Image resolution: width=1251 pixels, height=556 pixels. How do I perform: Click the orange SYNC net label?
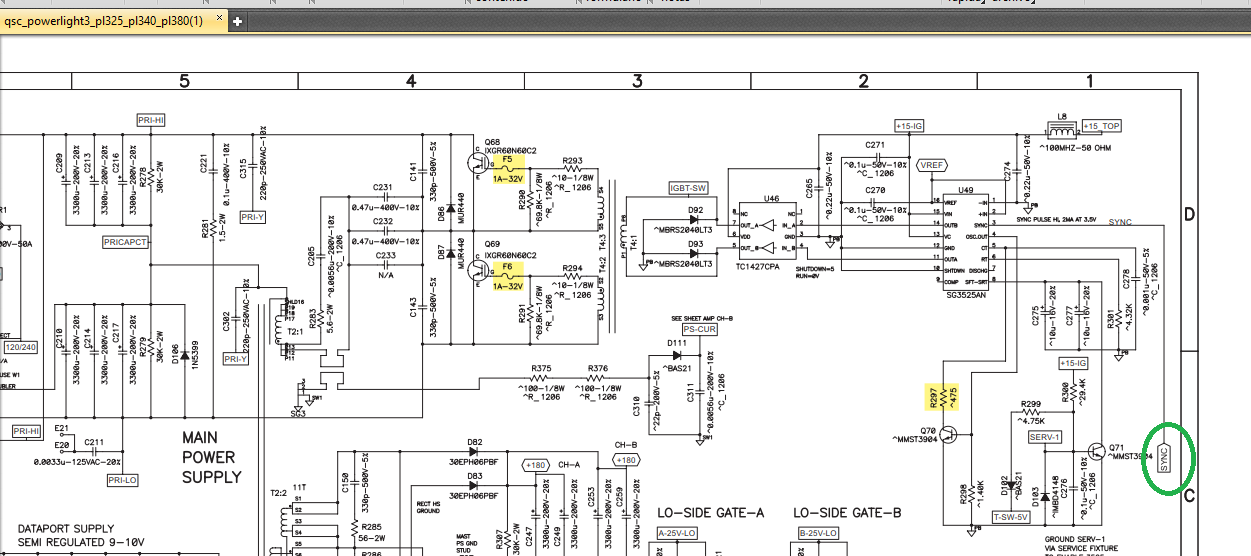tap(1121, 222)
